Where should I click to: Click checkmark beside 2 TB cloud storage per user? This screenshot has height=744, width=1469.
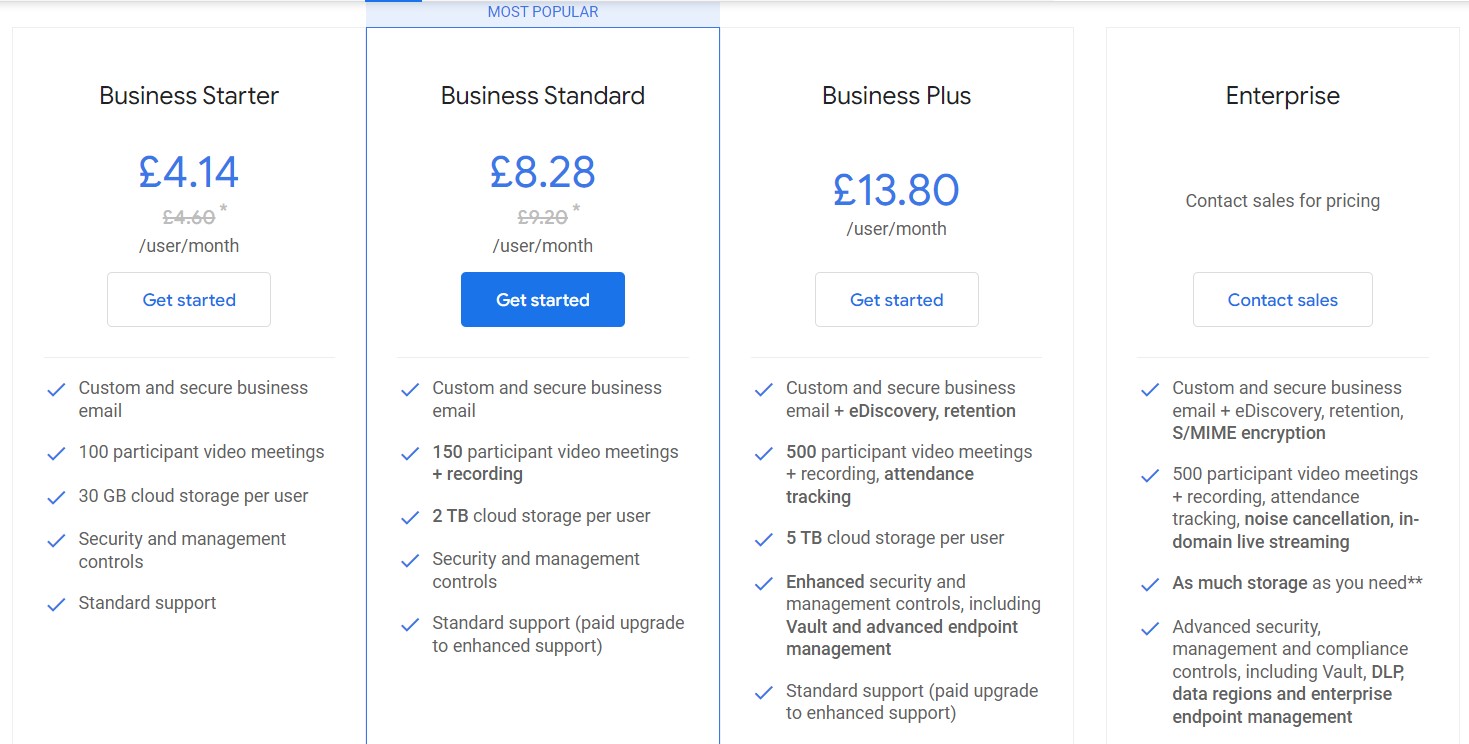pyautogui.click(x=410, y=517)
